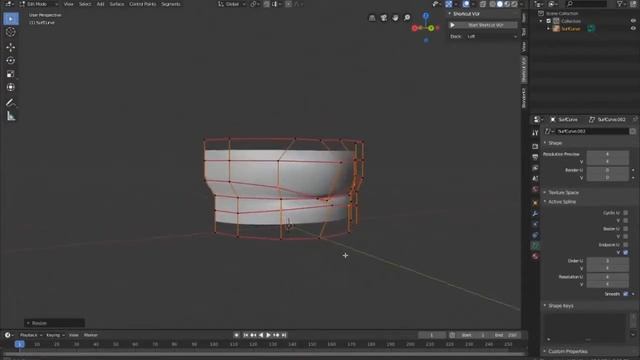This screenshot has height=360, width=640.
Task: Open the Render properties tab
Action: point(535,146)
